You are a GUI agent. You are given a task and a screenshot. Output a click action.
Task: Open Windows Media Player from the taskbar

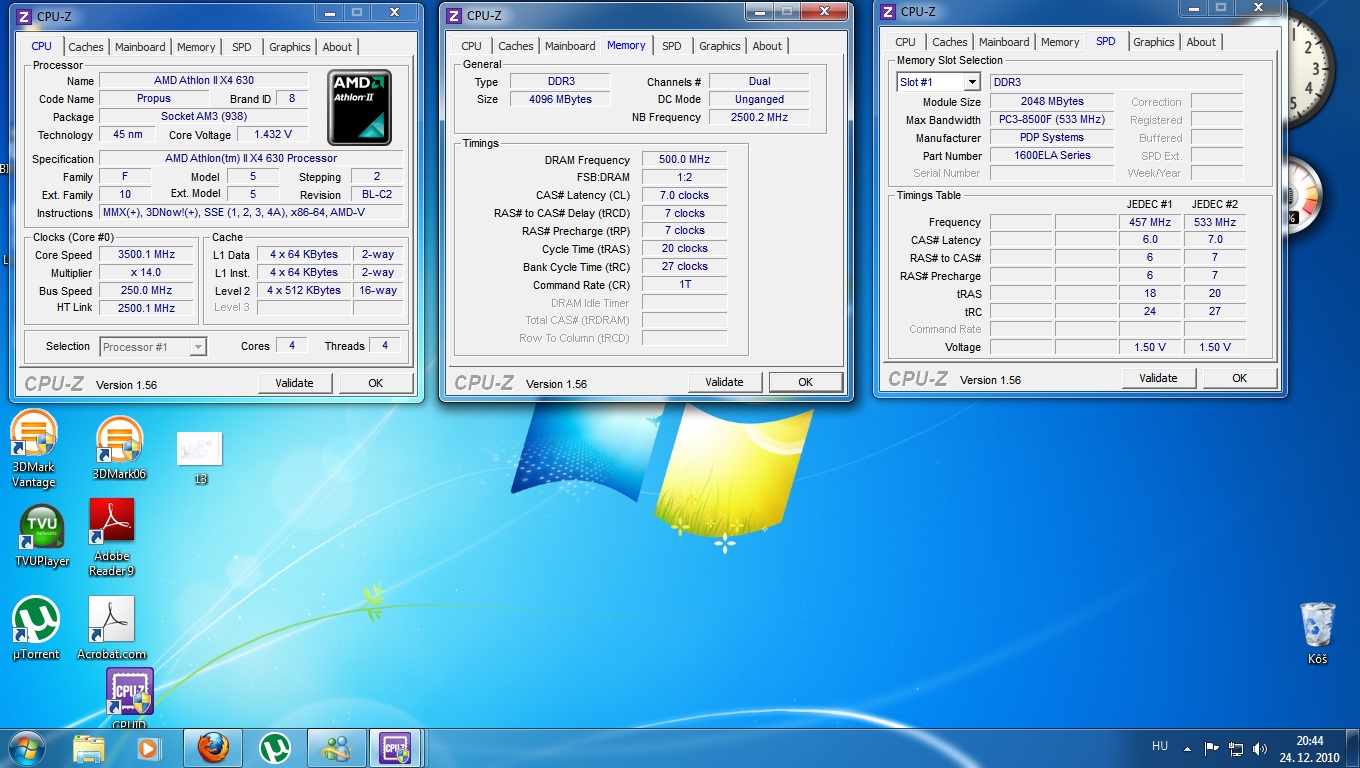[148, 748]
